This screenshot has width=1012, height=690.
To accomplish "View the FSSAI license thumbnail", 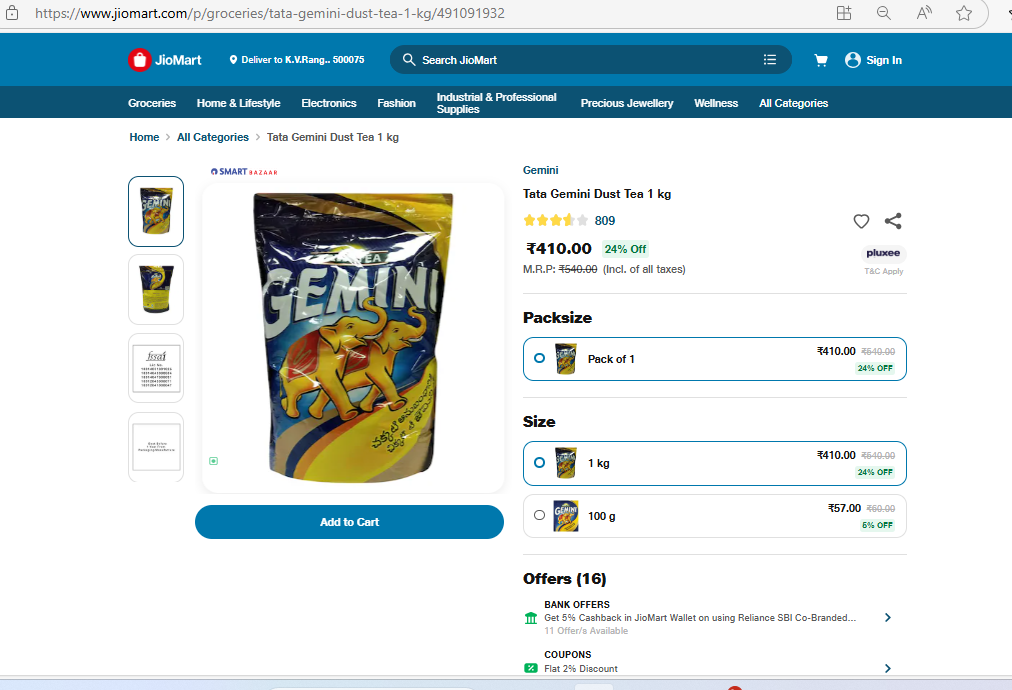I will (156, 368).
